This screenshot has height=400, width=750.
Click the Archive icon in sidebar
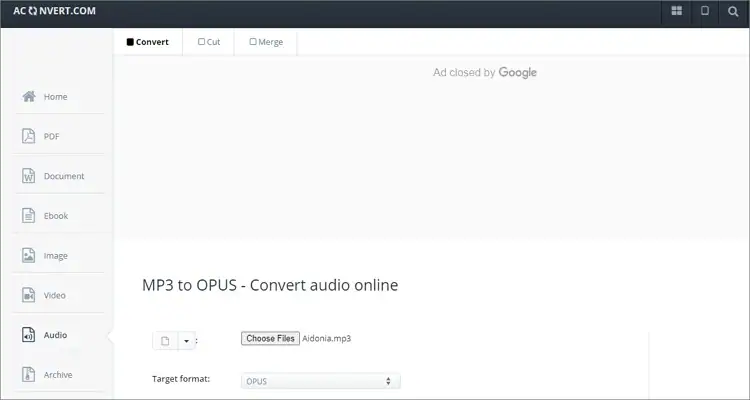(x=29, y=374)
